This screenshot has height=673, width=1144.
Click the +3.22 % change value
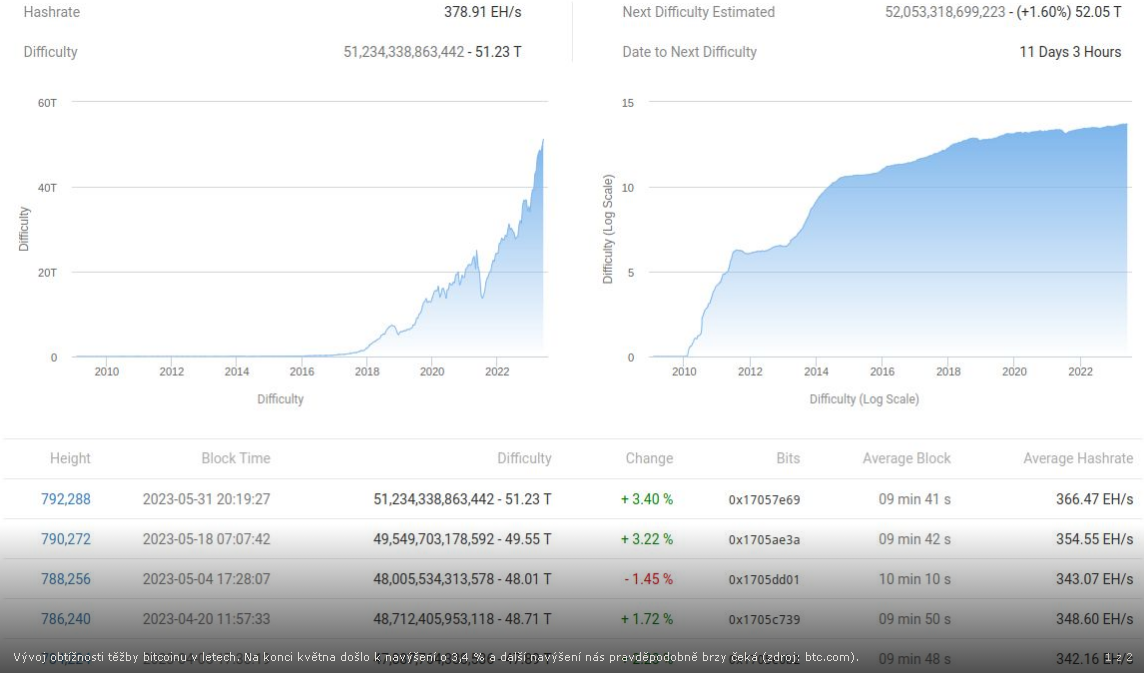click(x=647, y=539)
